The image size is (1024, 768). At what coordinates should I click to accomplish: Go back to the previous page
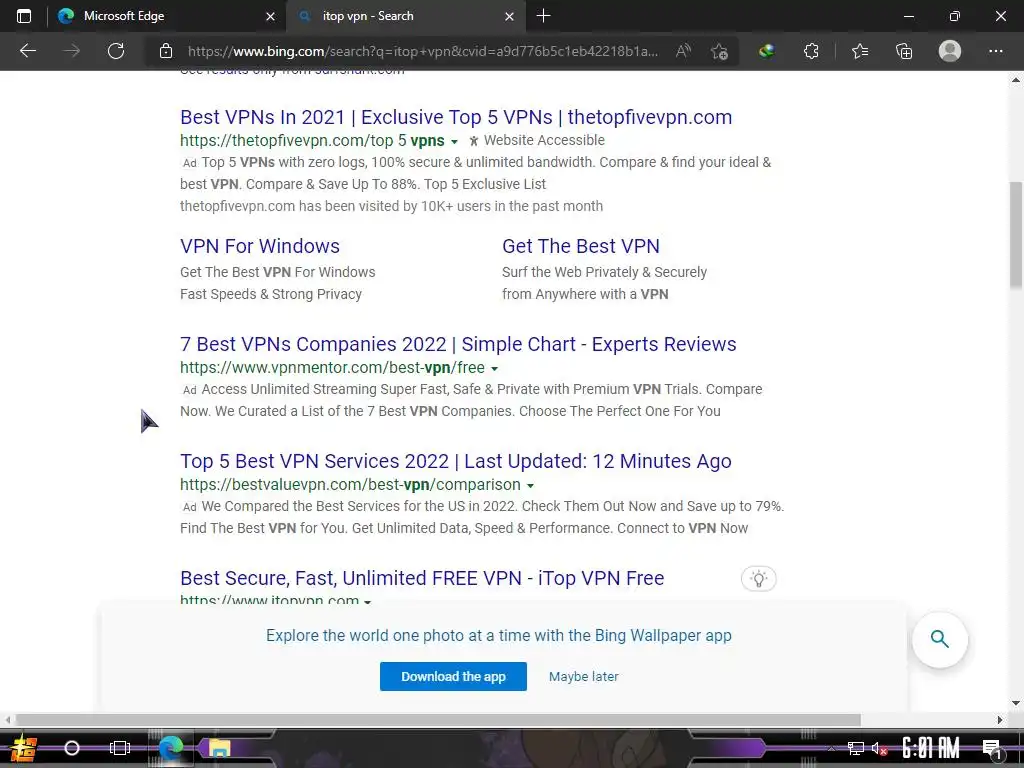coord(27,51)
